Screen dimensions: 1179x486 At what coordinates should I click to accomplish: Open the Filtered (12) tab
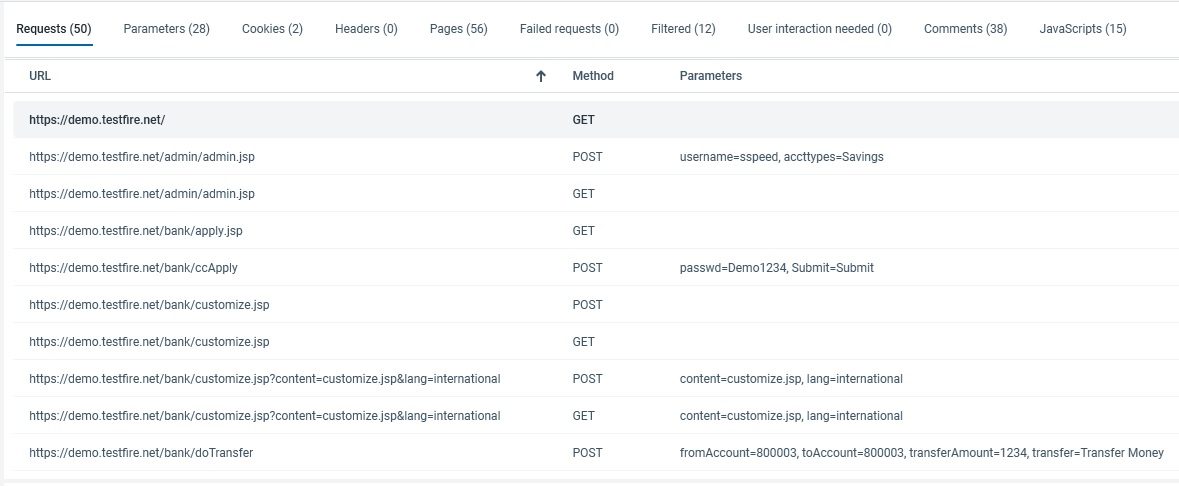coord(683,29)
